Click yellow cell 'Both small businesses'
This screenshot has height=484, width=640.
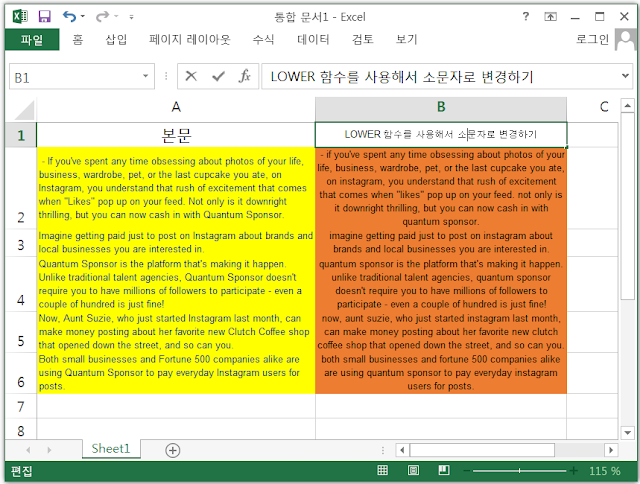pos(176,373)
